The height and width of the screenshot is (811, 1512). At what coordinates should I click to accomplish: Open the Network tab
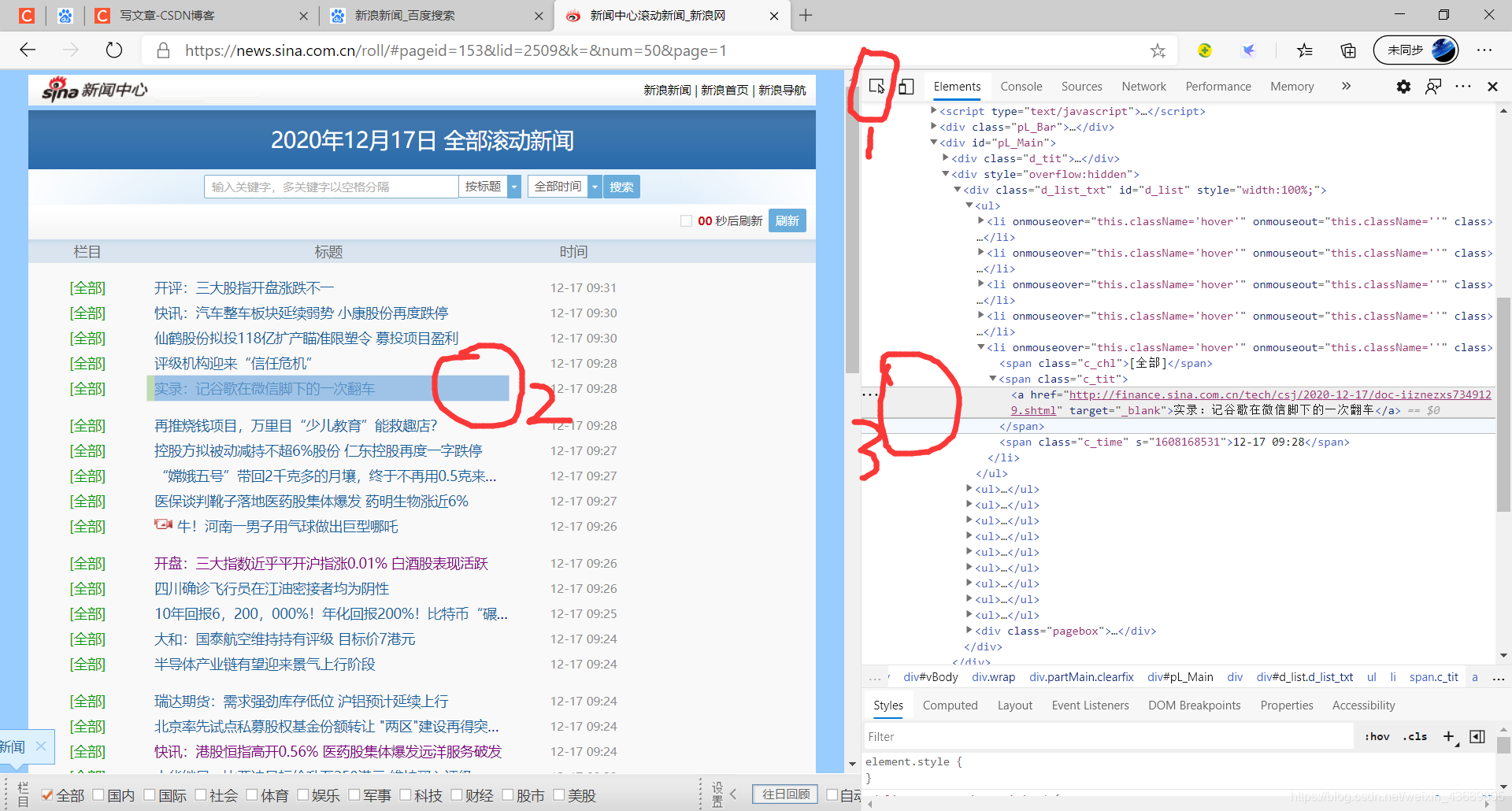(x=1144, y=87)
